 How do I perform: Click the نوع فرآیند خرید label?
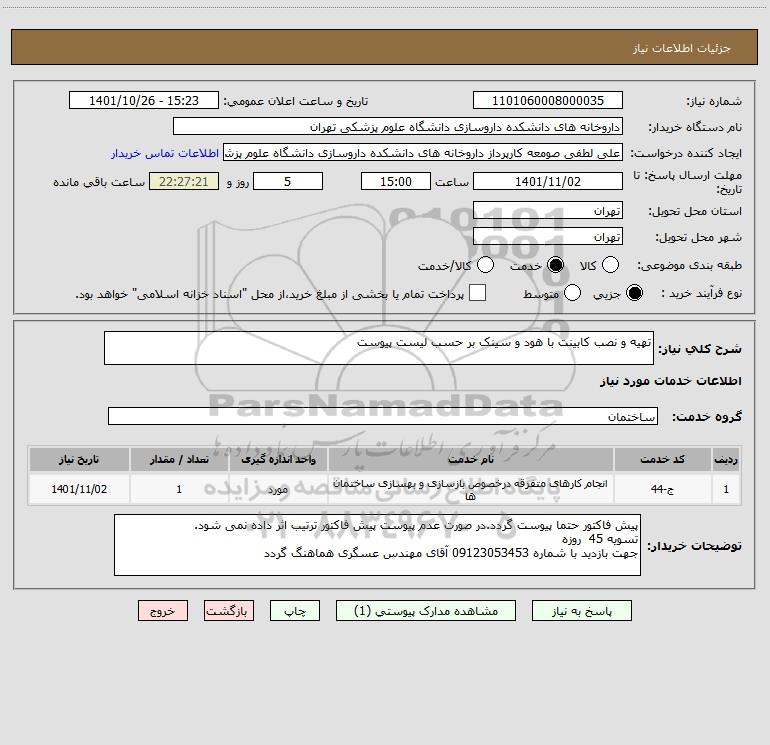pos(701,294)
